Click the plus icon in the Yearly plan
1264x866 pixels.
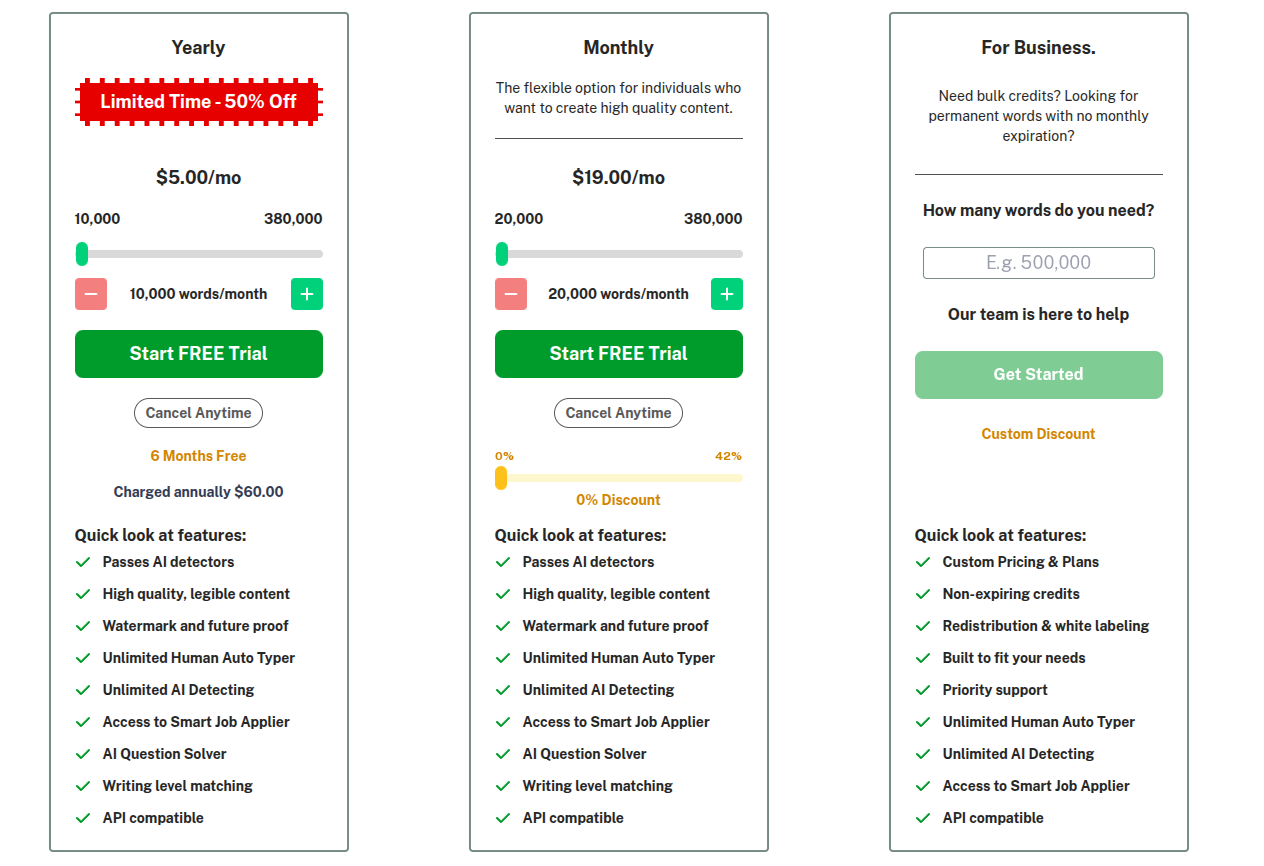(307, 294)
